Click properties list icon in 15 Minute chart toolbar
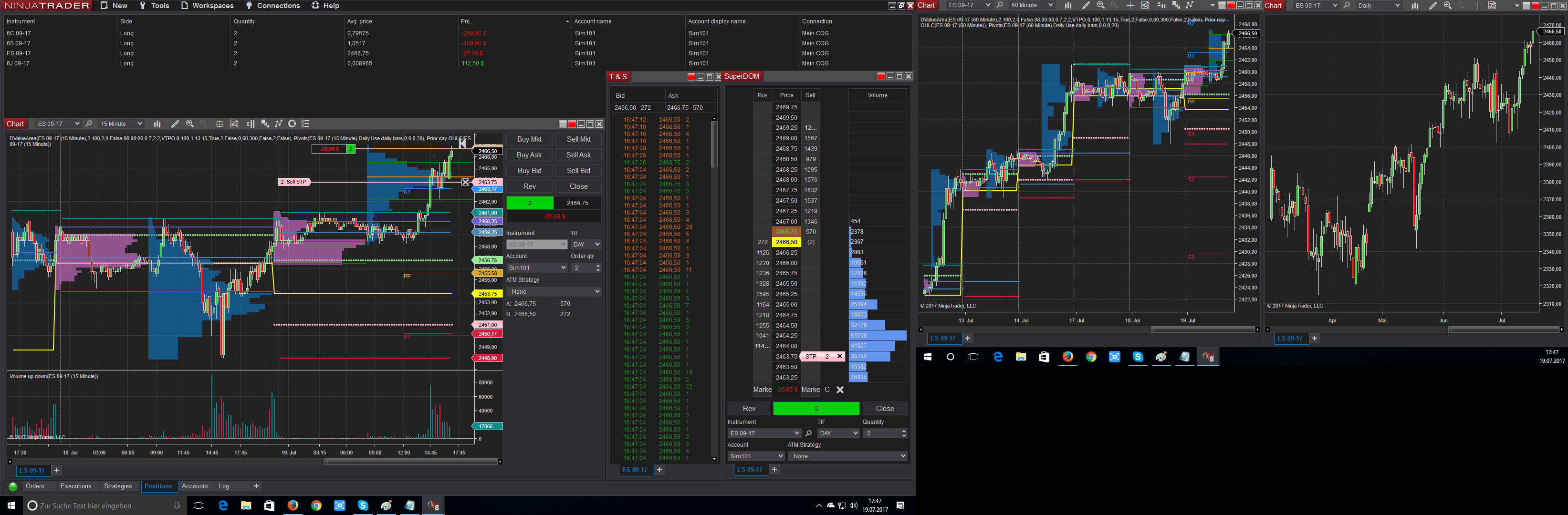Screen dimensions: 1568x515 305,124
